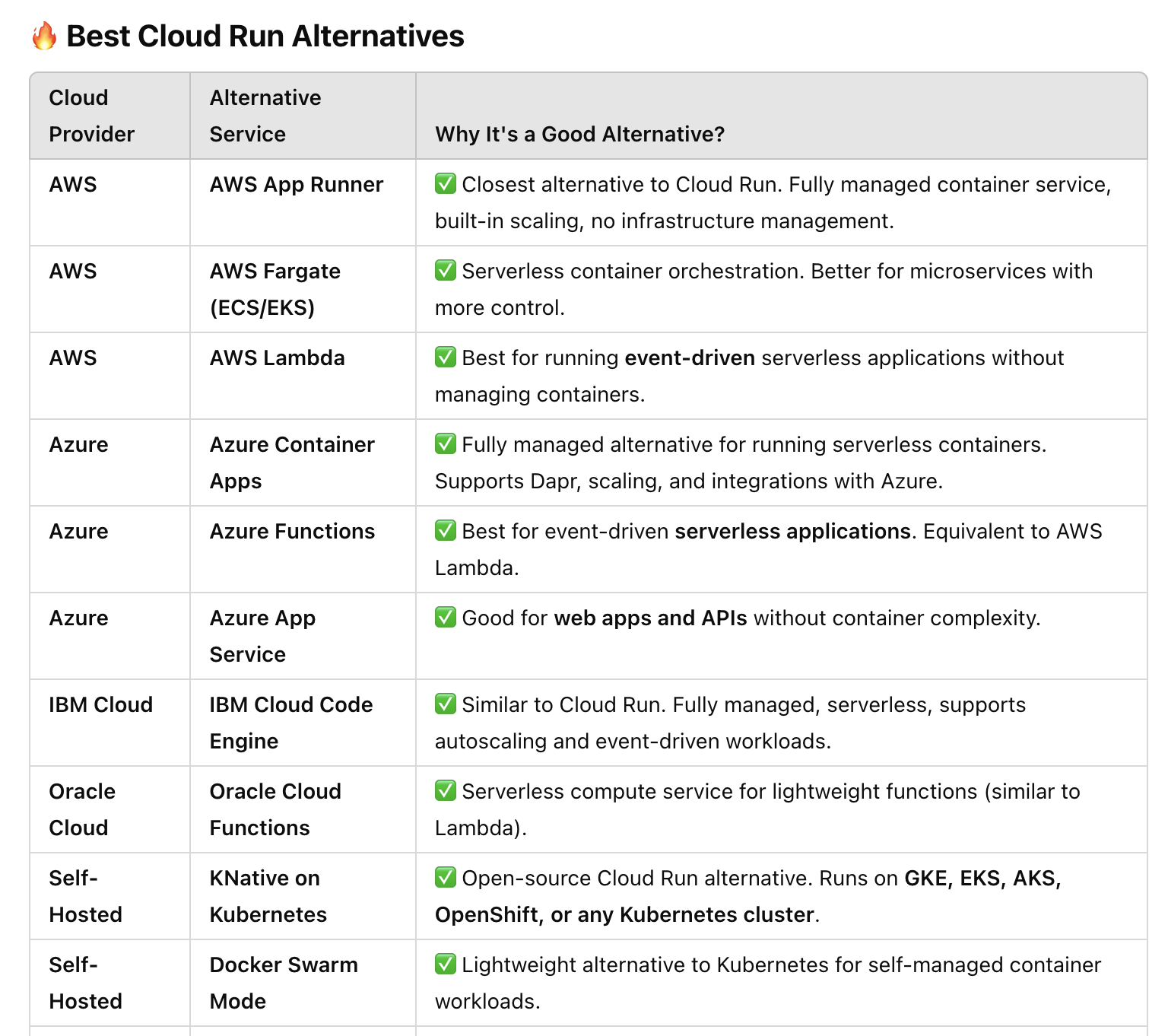Click the green checkmark in the AWS App Runner row
This screenshot has width=1168, height=1036.
click(x=446, y=183)
